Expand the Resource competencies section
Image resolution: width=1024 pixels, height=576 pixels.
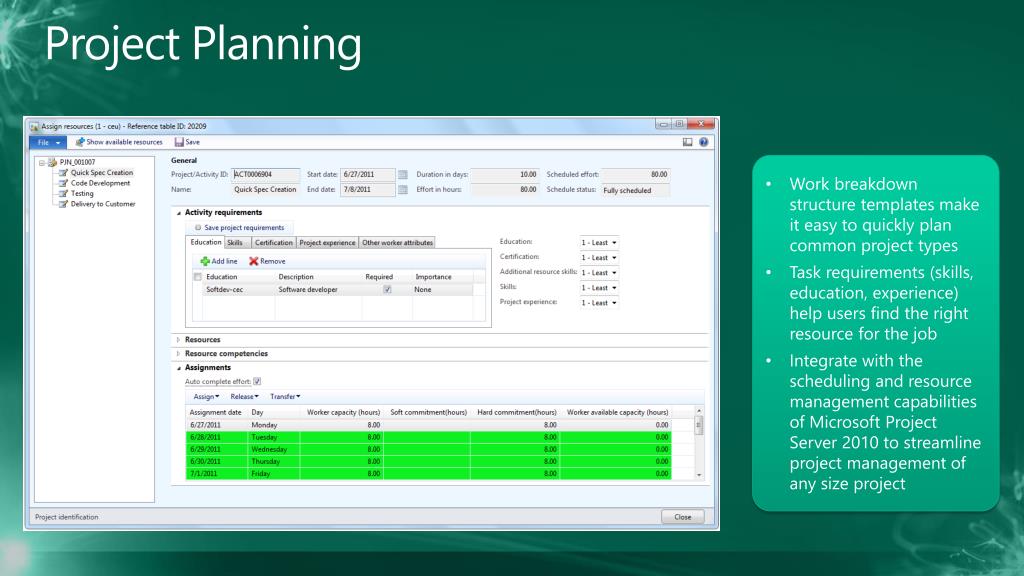click(x=178, y=354)
